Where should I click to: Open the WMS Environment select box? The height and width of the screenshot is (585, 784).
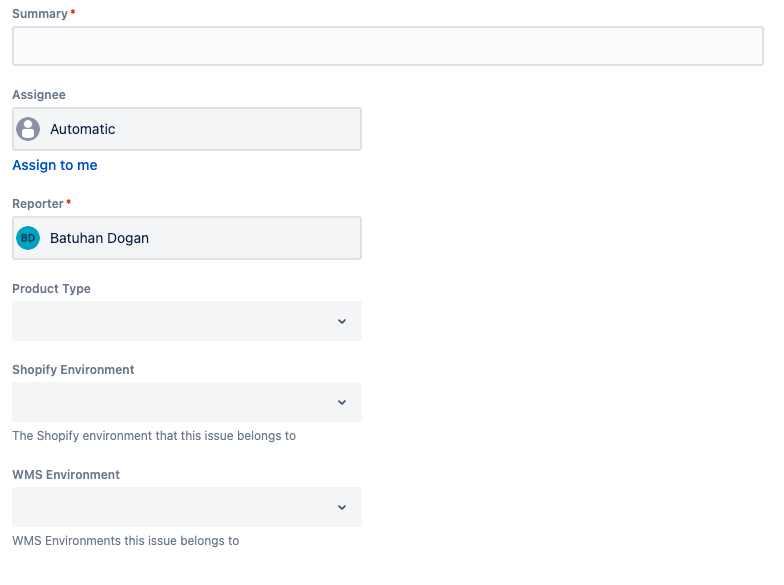175,507
